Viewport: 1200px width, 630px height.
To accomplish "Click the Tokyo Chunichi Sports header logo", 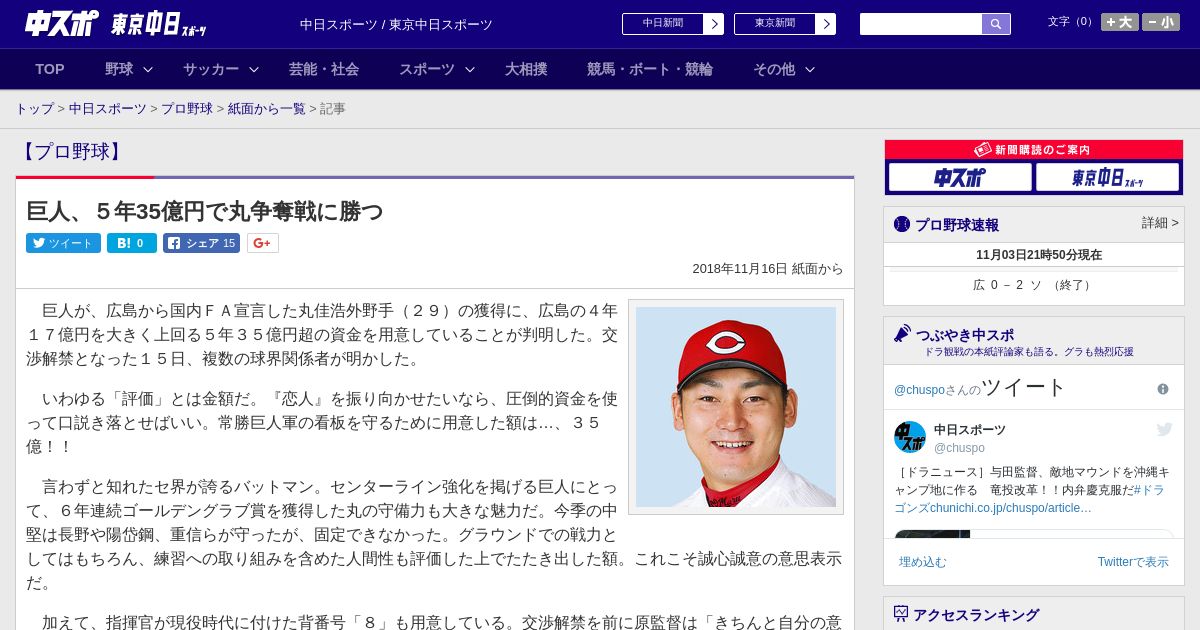I will pos(159,24).
